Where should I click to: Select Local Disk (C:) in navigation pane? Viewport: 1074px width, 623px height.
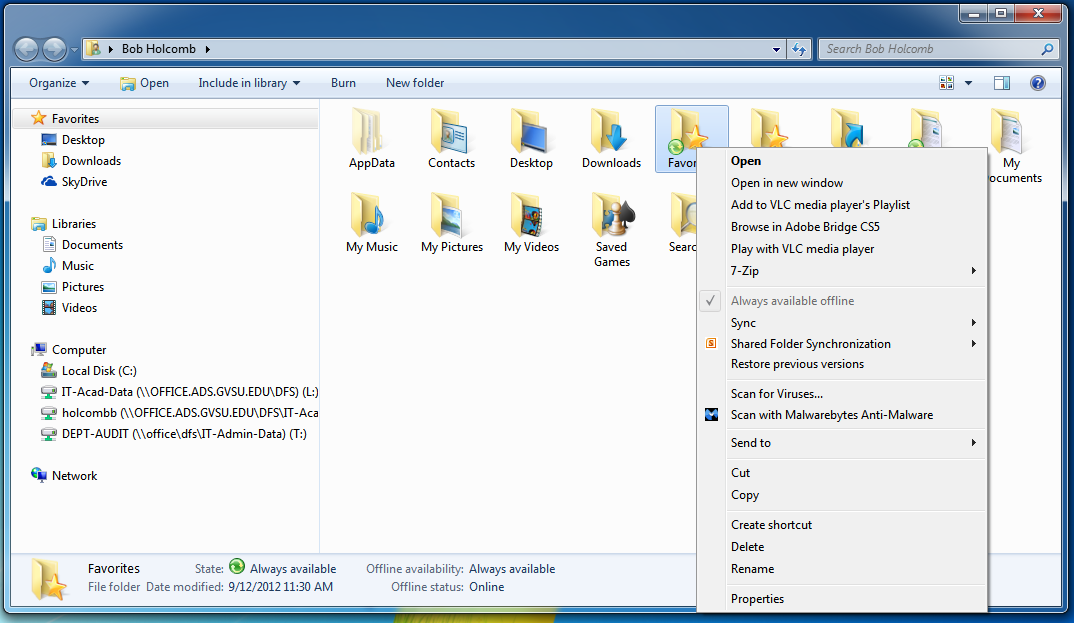click(x=99, y=371)
